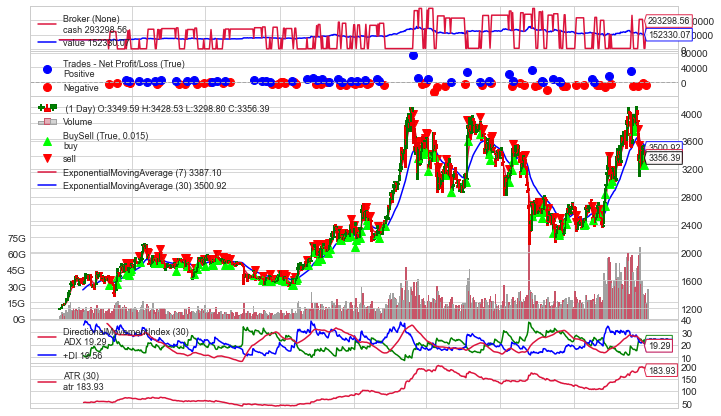
Task: Select the 'Negative' legend label
Action: [x=80, y=88]
